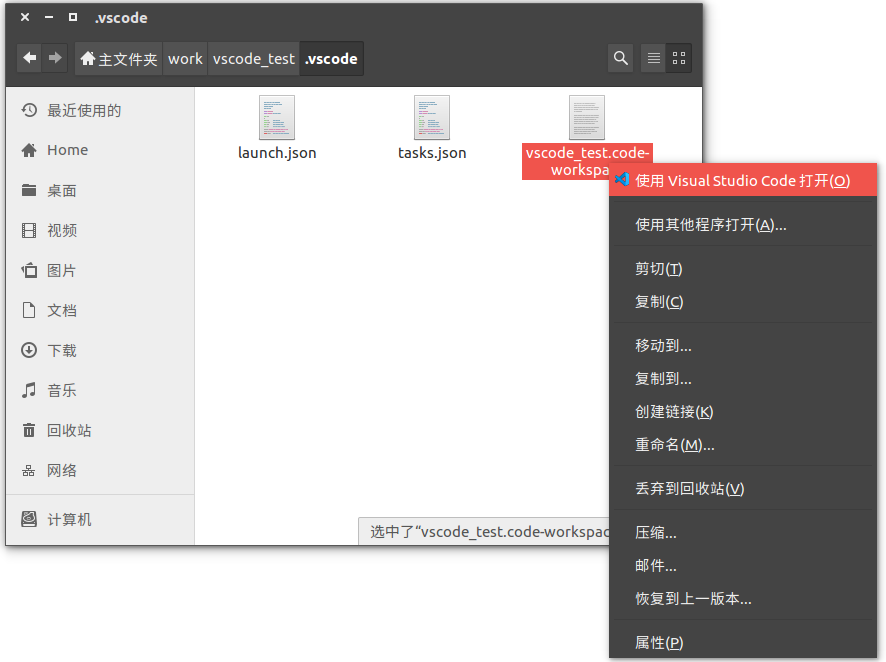Switch to icon grid view
Viewport: 886px width, 662px height.
coord(679,58)
